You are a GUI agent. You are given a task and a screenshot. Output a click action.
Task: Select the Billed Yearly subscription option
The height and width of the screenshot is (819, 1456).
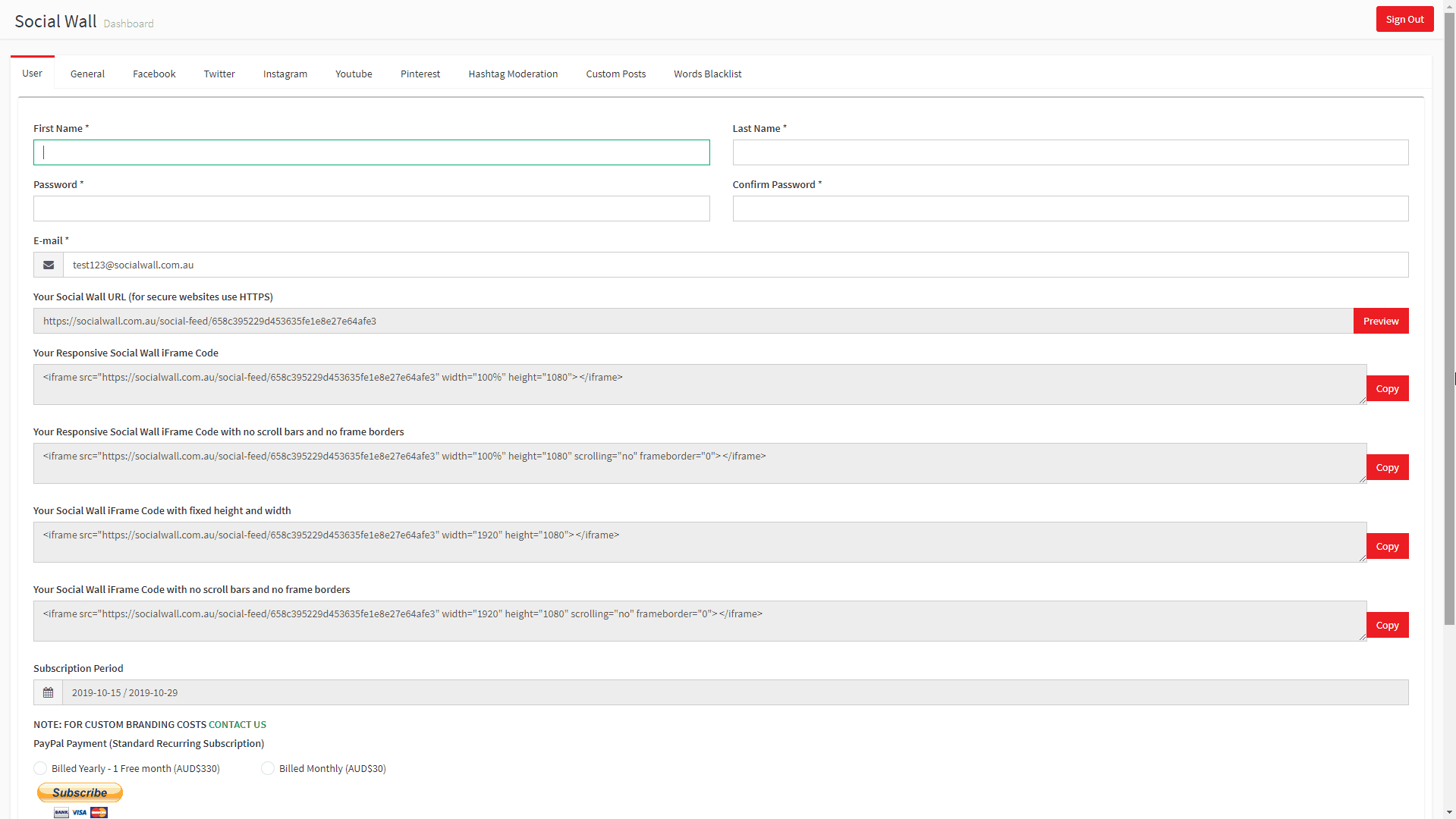[40, 768]
